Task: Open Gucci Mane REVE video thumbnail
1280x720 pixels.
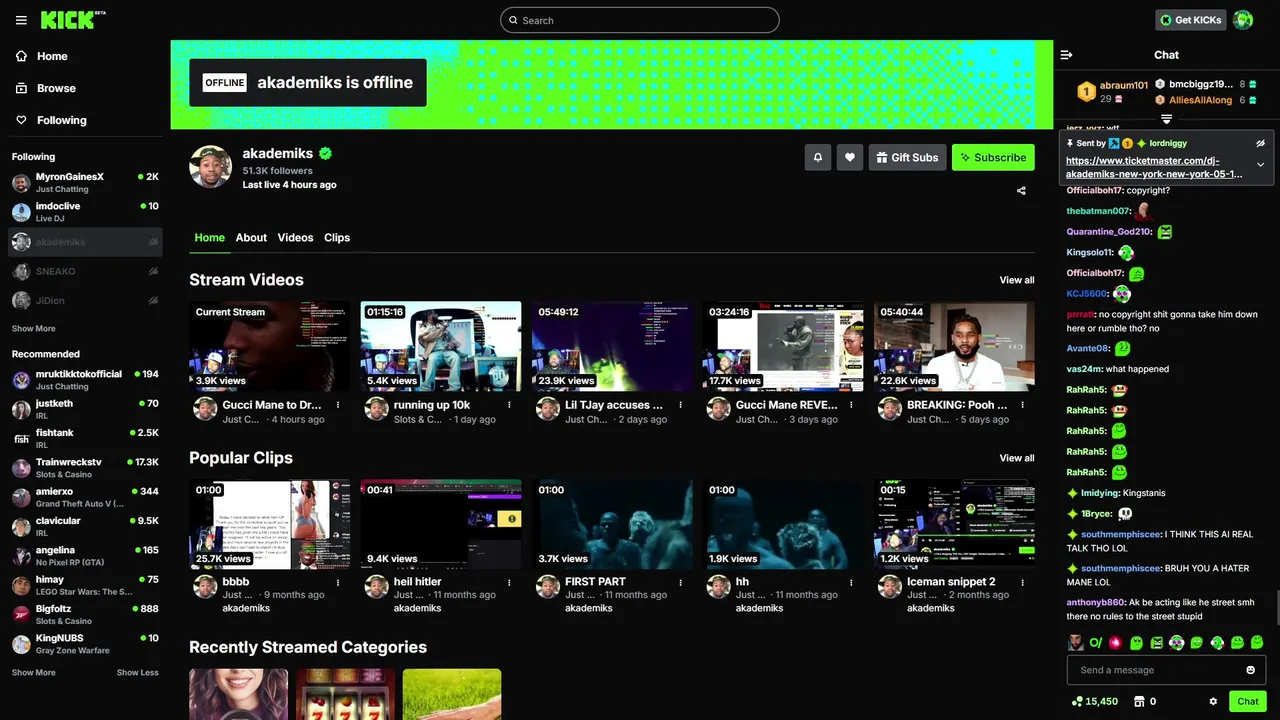Action: click(783, 346)
